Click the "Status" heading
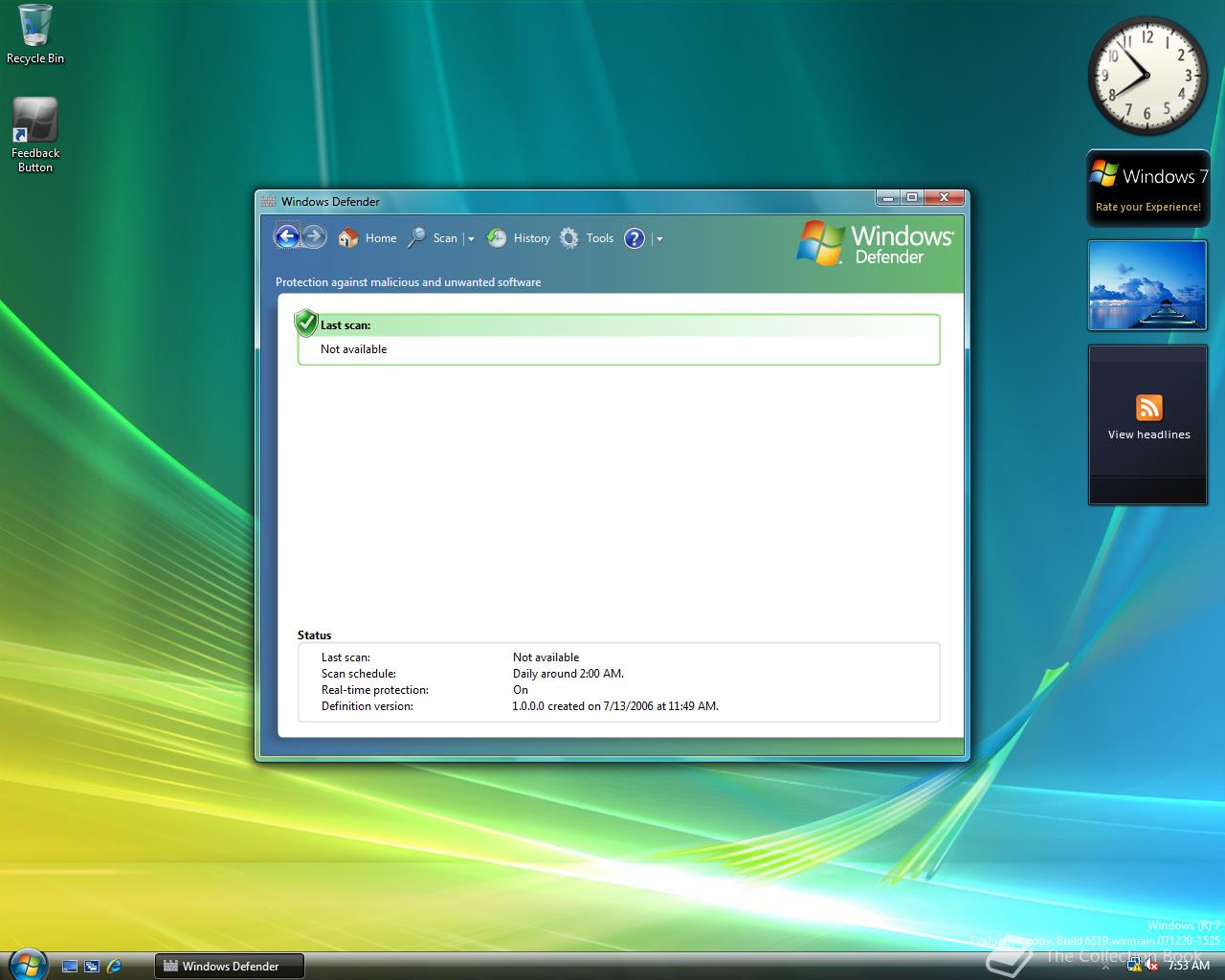The width and height of the screenshot is (1225, 980). point(314,635)
